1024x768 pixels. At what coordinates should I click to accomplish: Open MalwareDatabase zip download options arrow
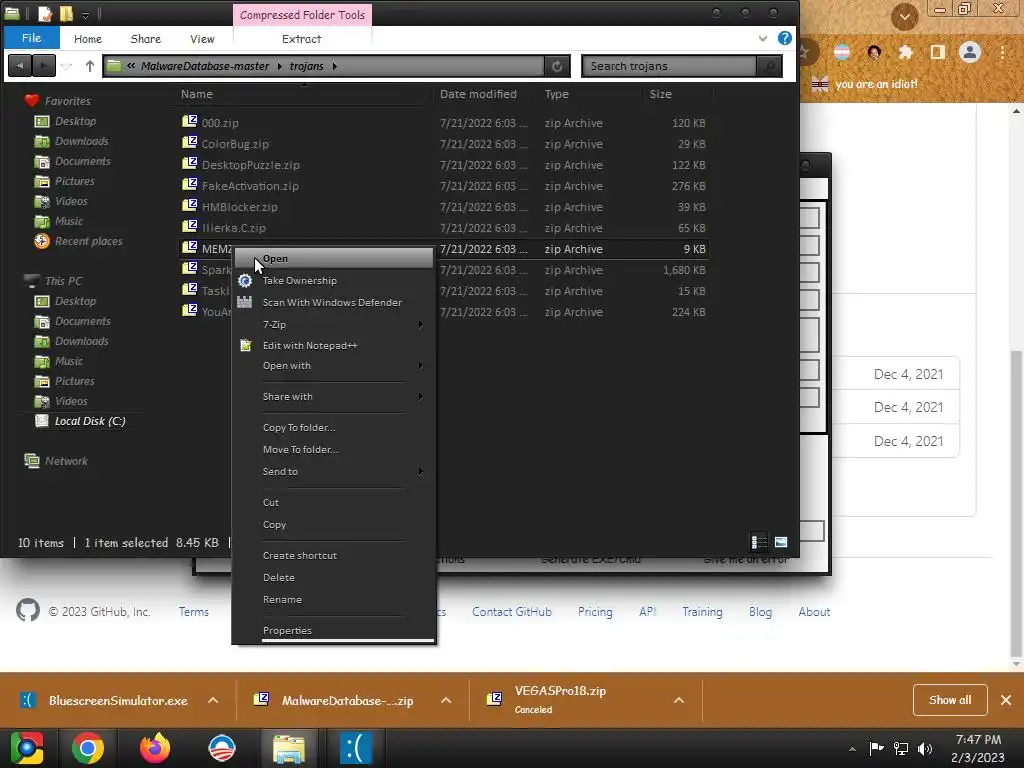pyautogui.click(x=446, y=700)
